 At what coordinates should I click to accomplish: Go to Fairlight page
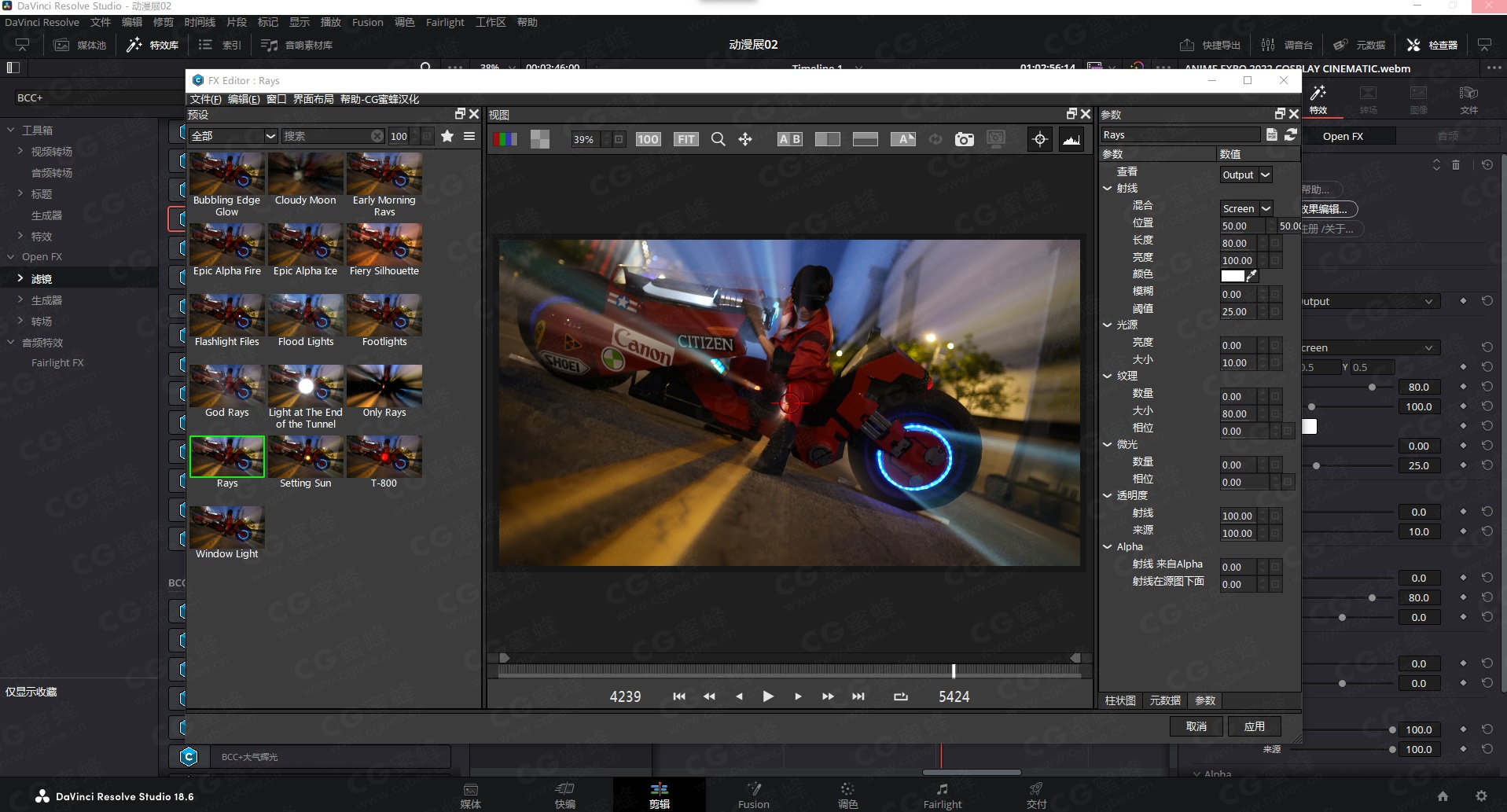point(942,795)
